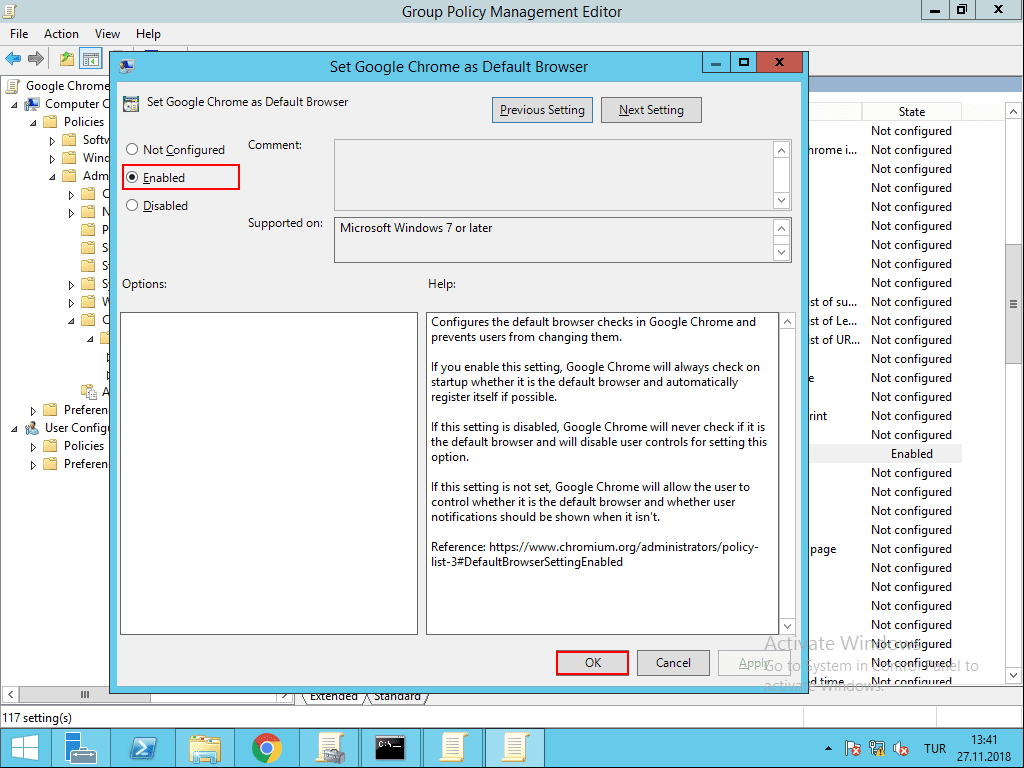Open Google Chrome from the taskbar
1024x768 pixels.
267,748
